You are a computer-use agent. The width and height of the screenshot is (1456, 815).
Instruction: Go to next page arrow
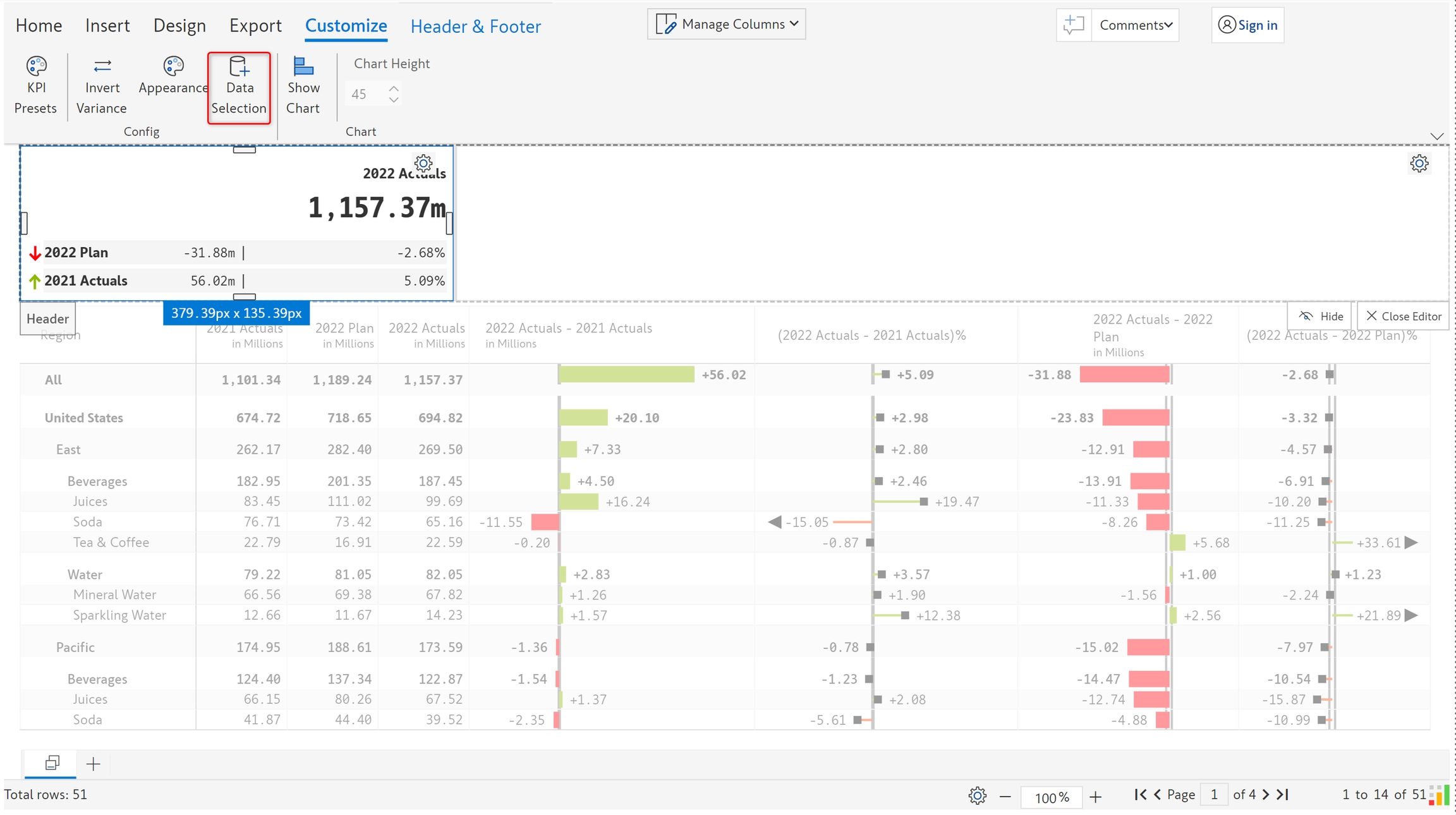(x=1266, y=795)
